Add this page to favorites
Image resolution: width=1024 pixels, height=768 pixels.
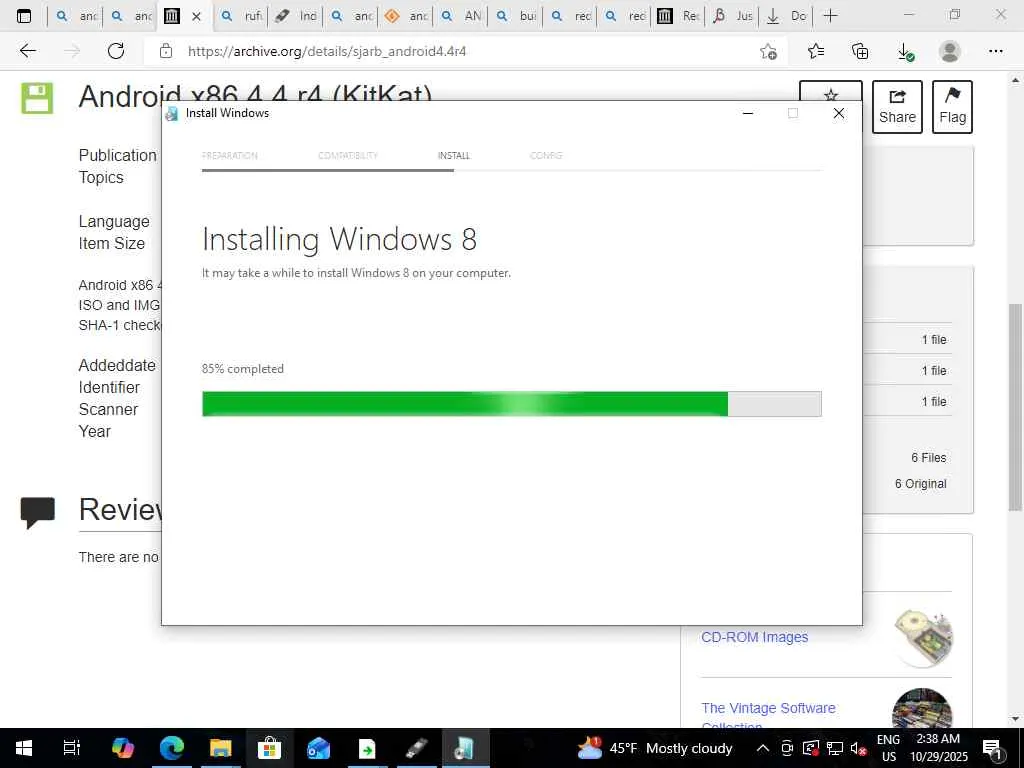click(x=769, y=51)
